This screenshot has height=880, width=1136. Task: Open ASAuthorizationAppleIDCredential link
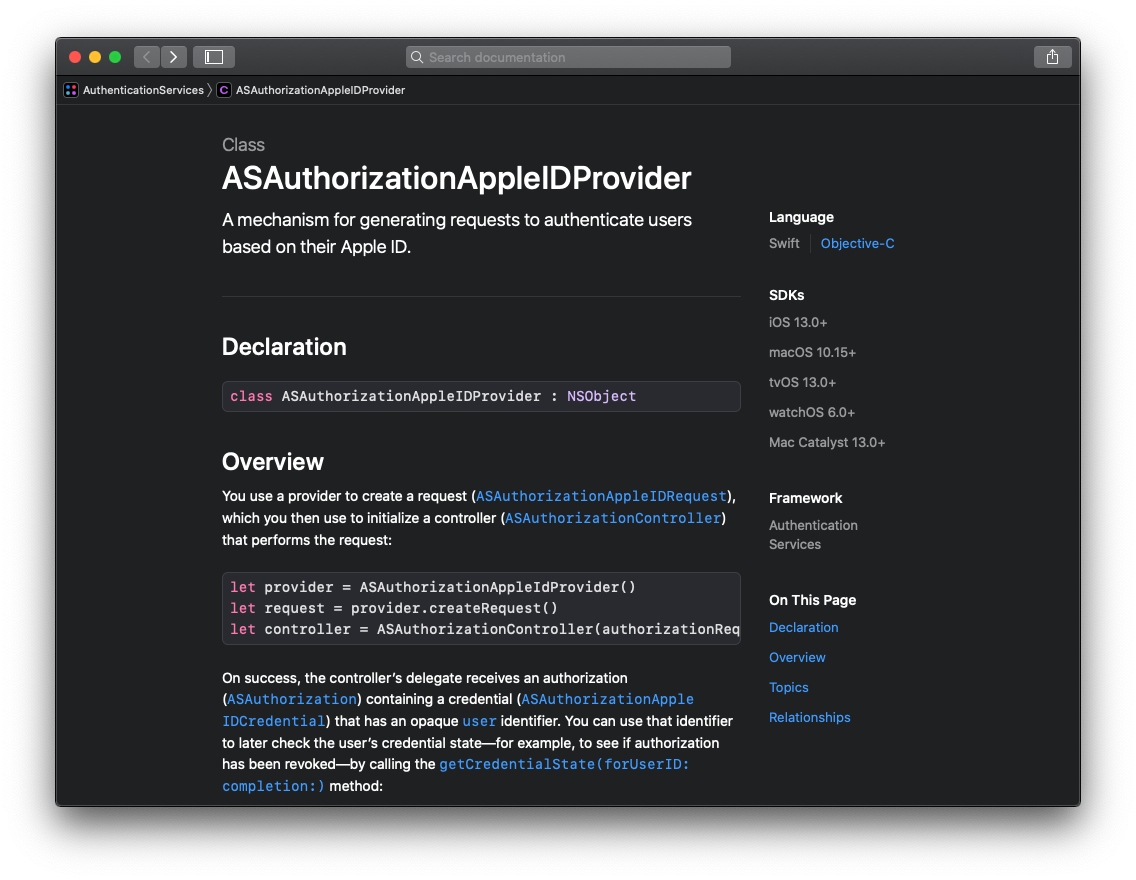click(x=607, y=699)
